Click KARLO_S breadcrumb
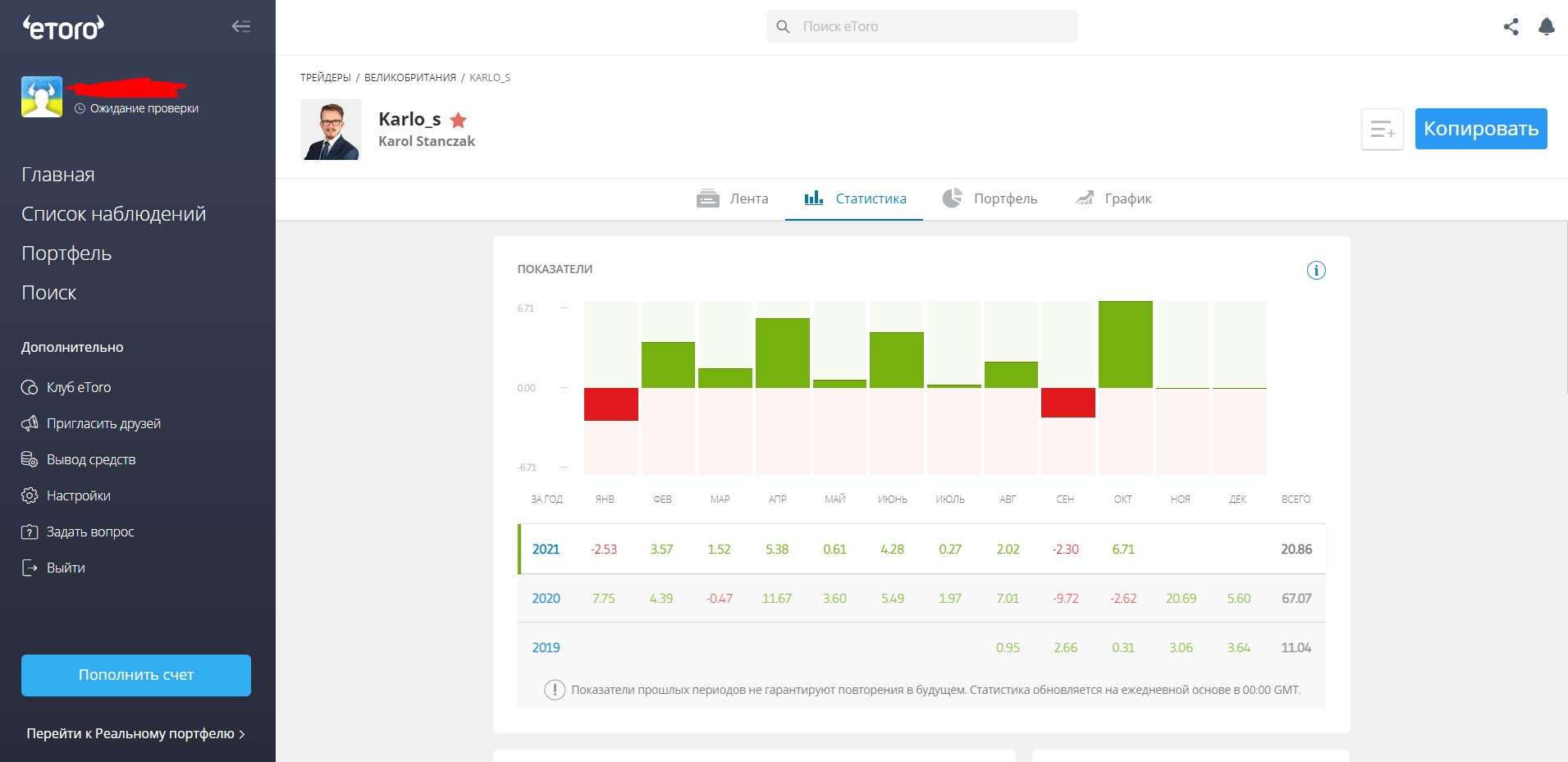 490,77
